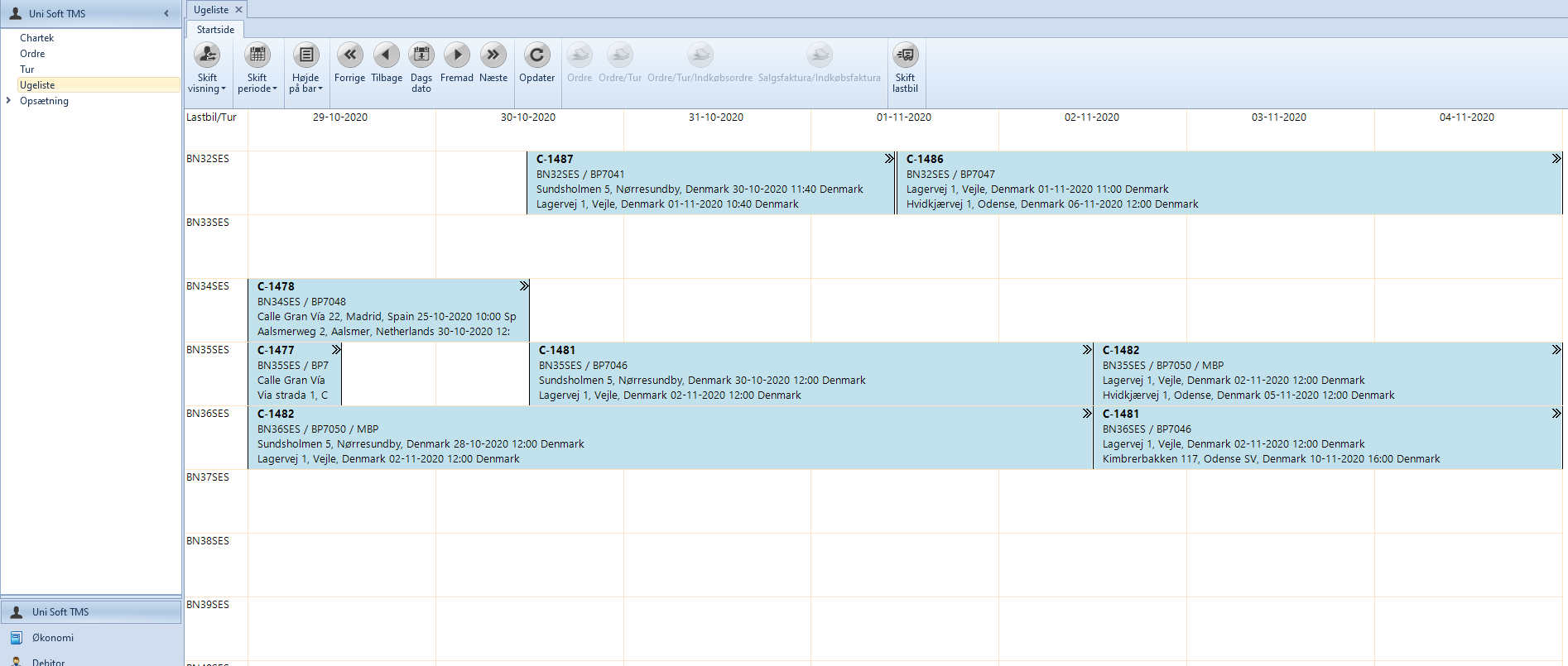Click the Skift lastbil truck icon

tap(905, 55)
